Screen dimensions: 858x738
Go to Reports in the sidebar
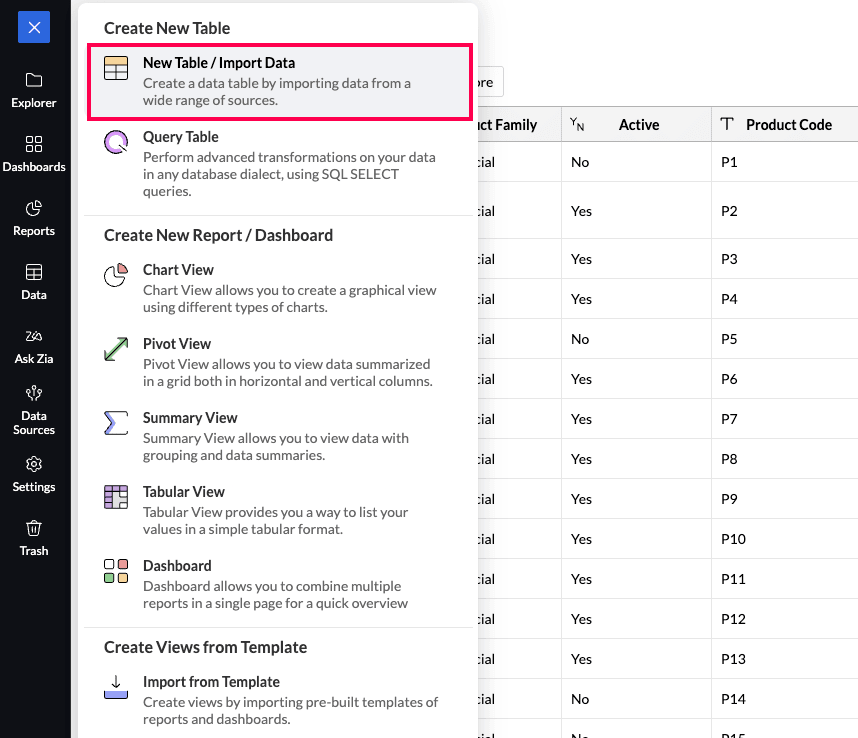pos(34,219)
